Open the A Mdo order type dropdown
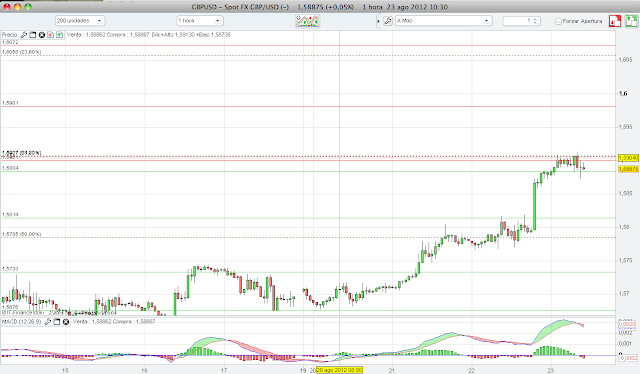This screenshot has height=374, width=640. tap(443, 20)
